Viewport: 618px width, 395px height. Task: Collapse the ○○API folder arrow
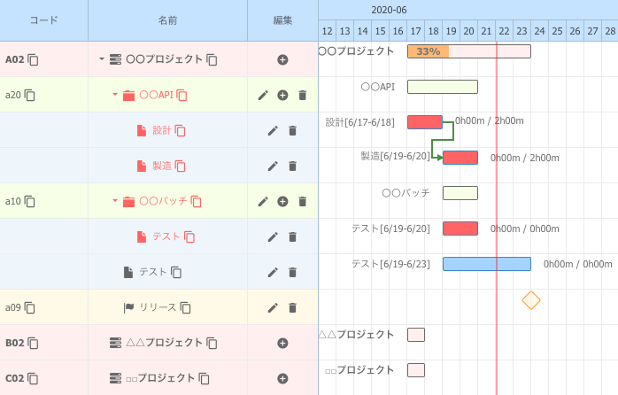115,94
